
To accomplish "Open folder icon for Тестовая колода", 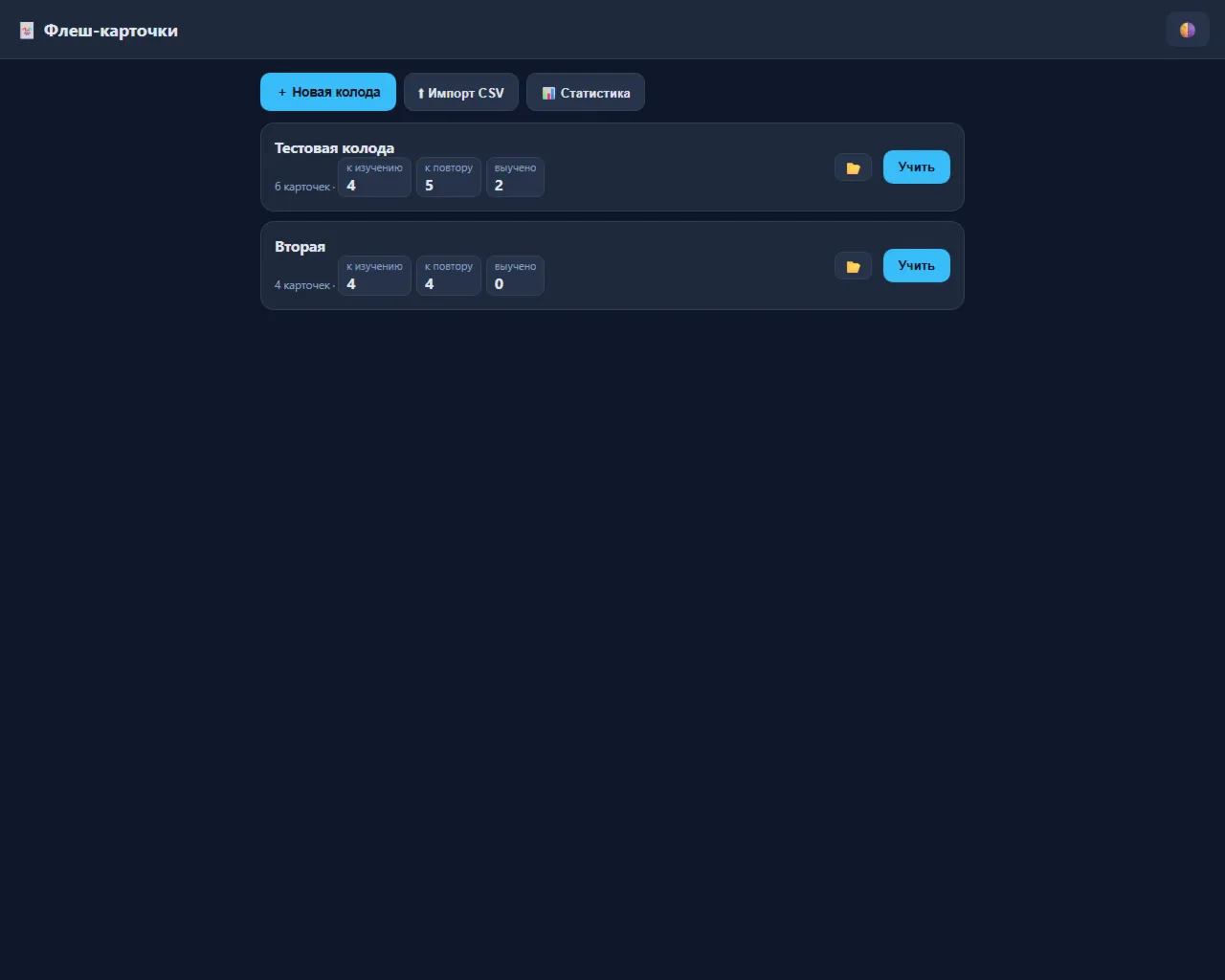I will click(x=853, y=167).
